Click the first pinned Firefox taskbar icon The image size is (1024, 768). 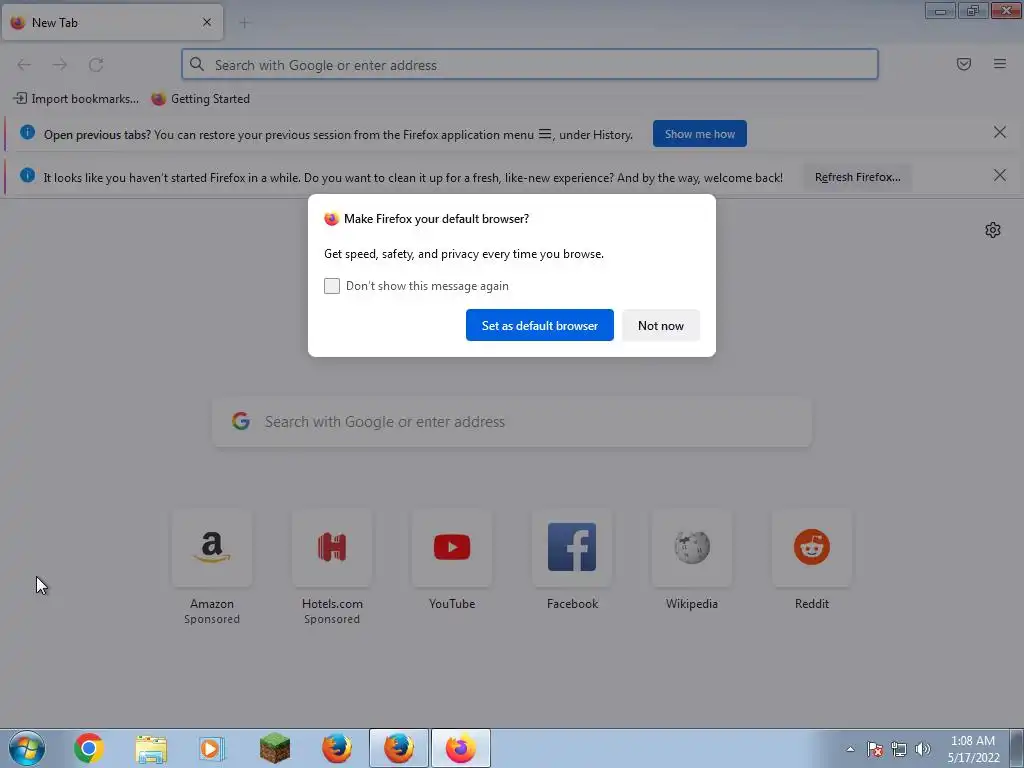pos(337,748)
